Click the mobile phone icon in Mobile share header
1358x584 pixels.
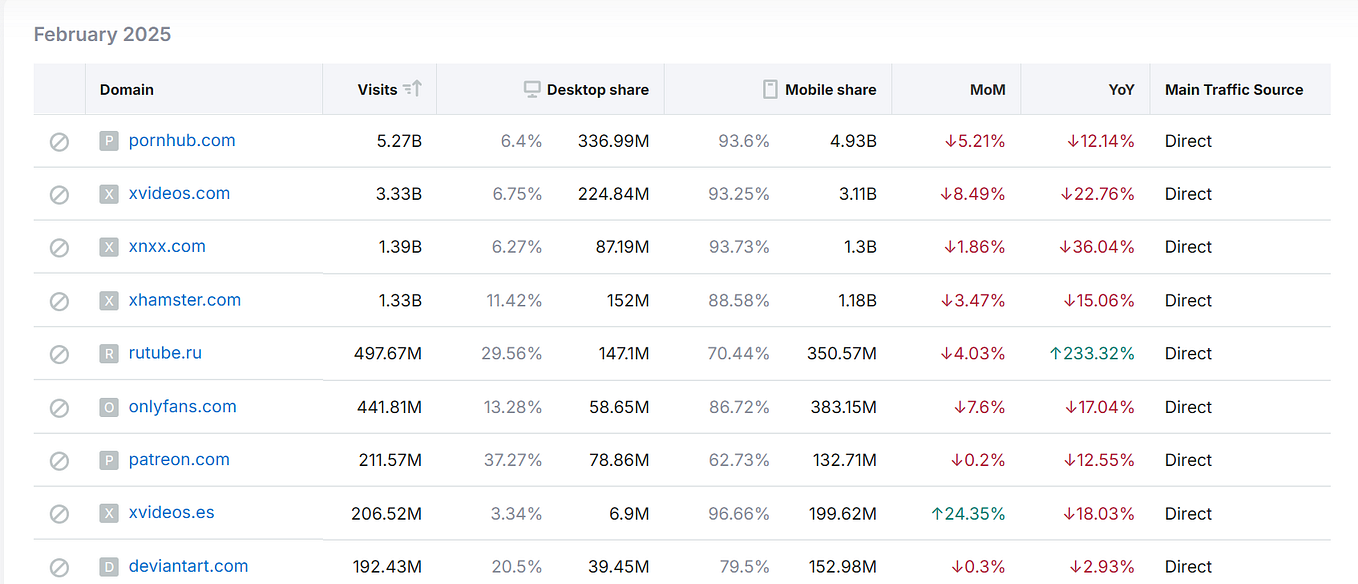[x=770, y=89]
